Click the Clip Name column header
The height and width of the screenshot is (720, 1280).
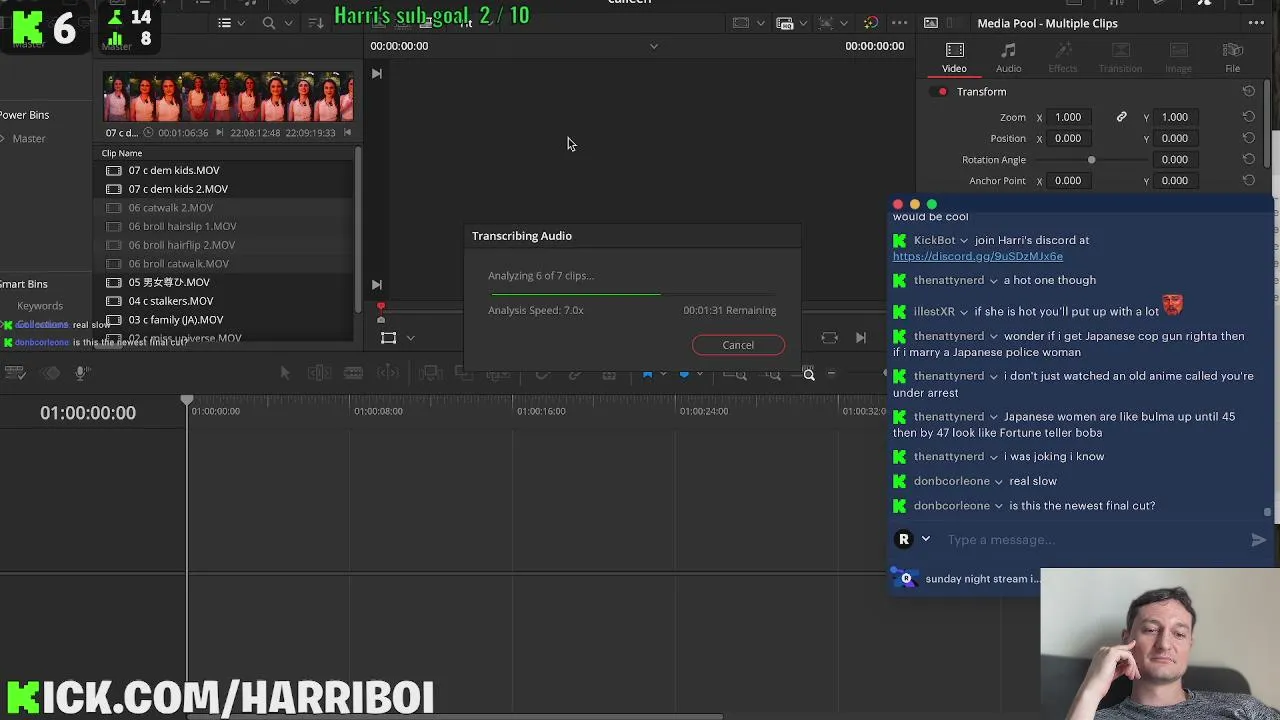coord(122,153)
